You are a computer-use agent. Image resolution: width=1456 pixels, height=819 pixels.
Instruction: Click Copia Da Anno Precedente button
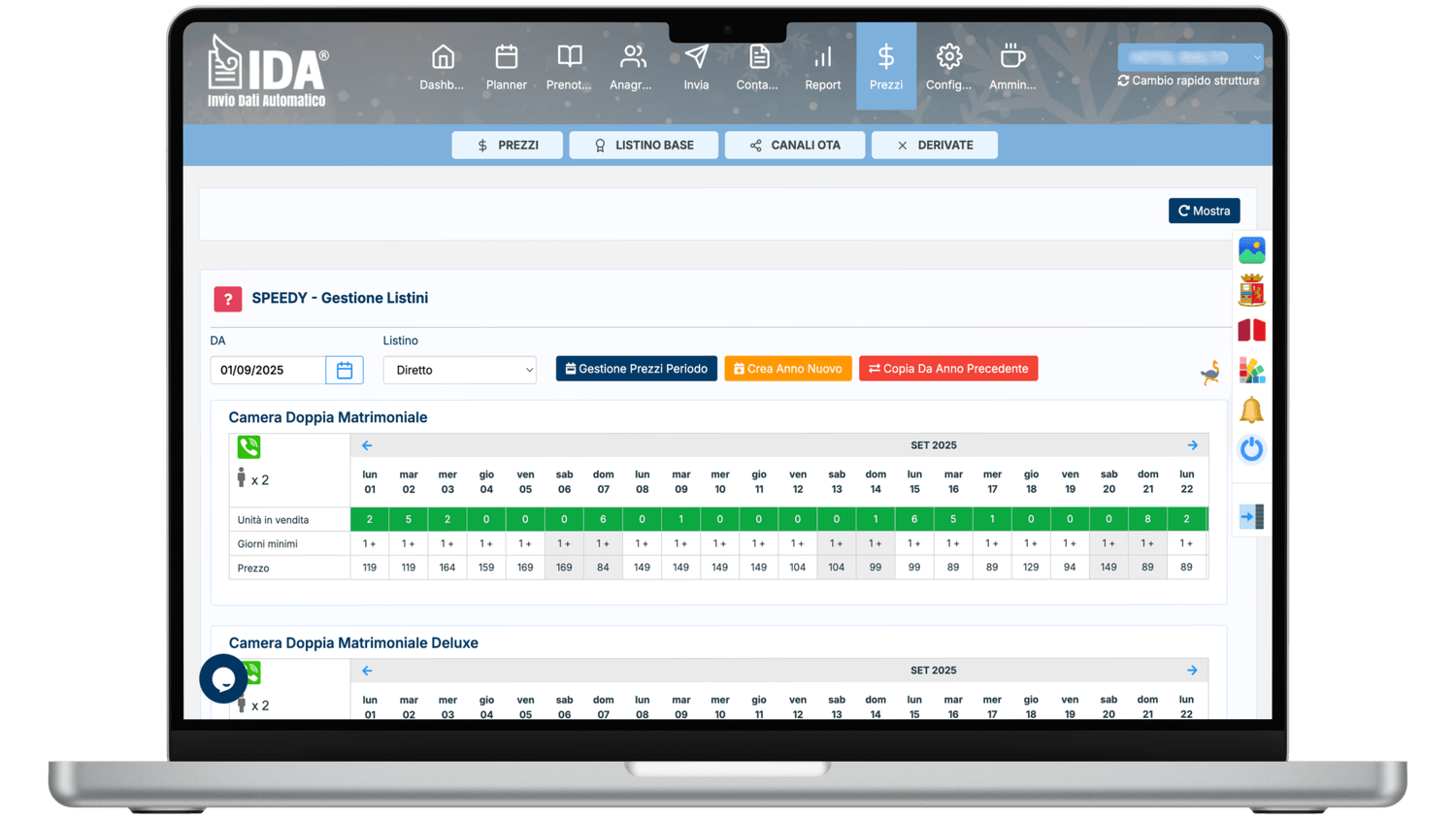tap(948, 369)
